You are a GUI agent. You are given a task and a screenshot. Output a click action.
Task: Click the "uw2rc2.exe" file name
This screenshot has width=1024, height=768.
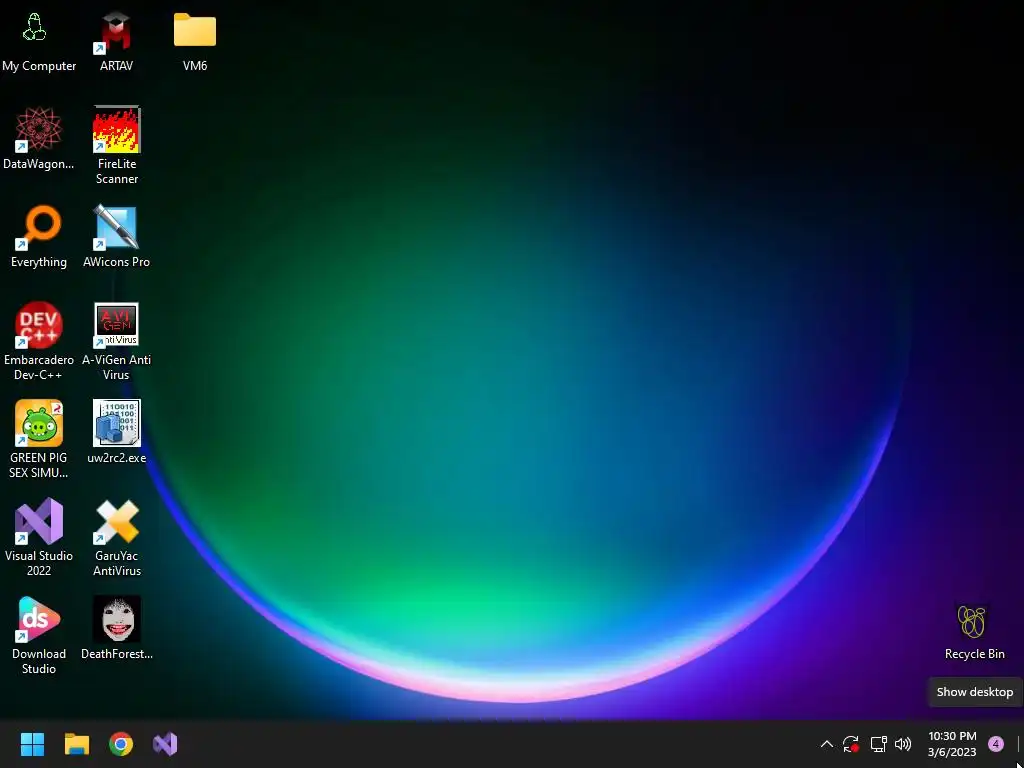[x=116, y=458]
